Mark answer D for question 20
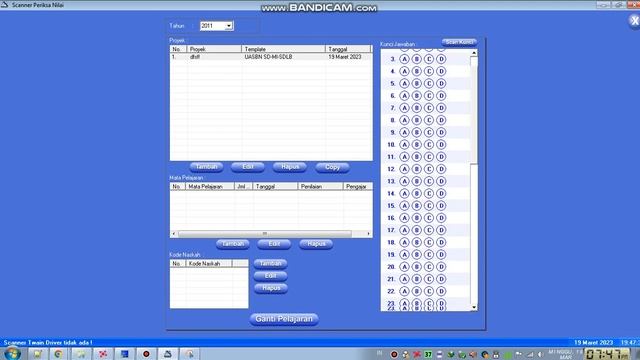Viewport: 640px width, 360px height. tap(441, 267)
